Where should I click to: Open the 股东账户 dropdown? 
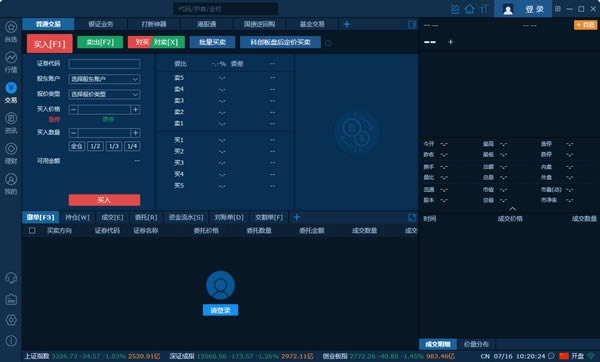pyautogui.click(x=104, y=79)
